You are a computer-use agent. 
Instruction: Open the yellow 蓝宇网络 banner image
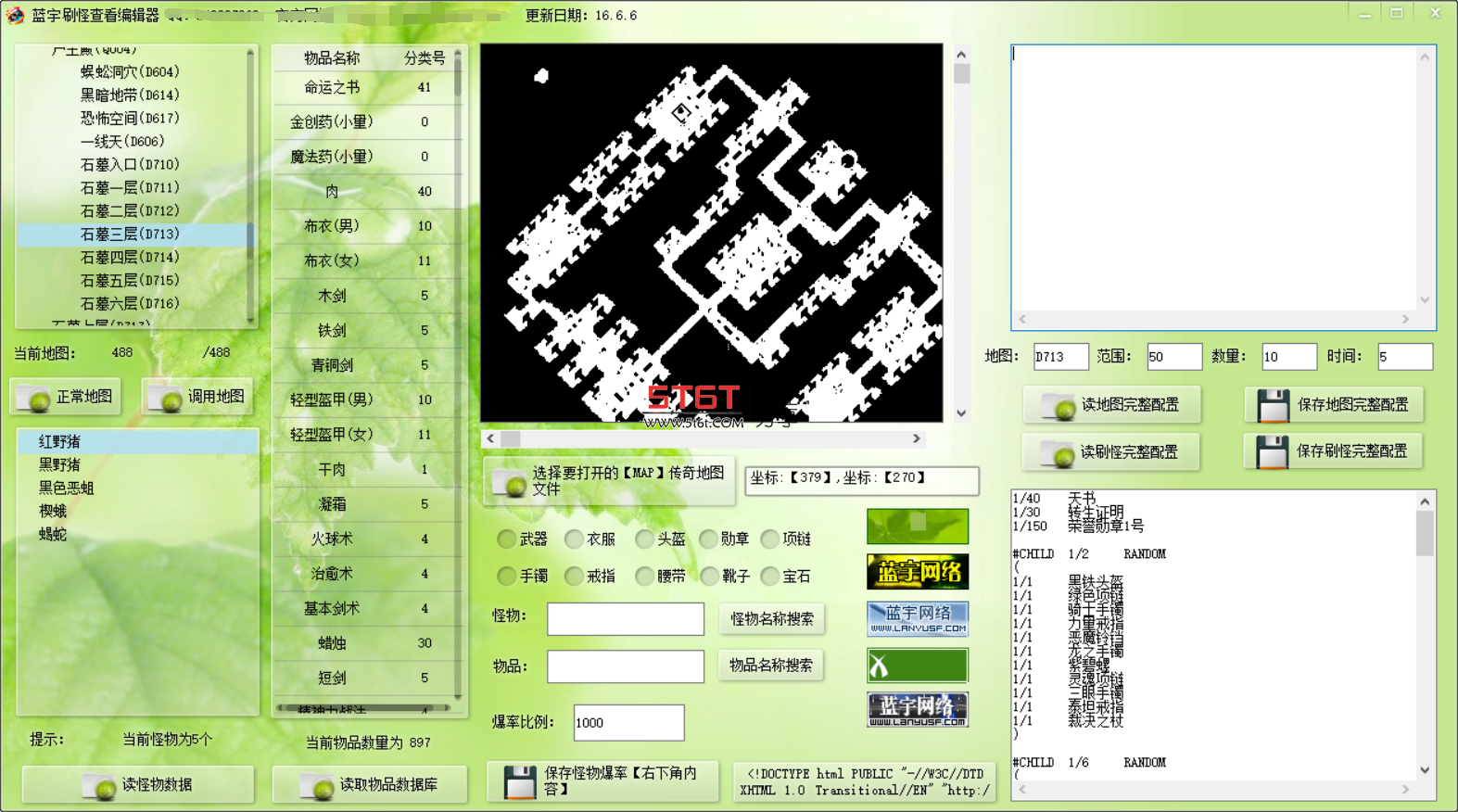[x=918, y=572]
